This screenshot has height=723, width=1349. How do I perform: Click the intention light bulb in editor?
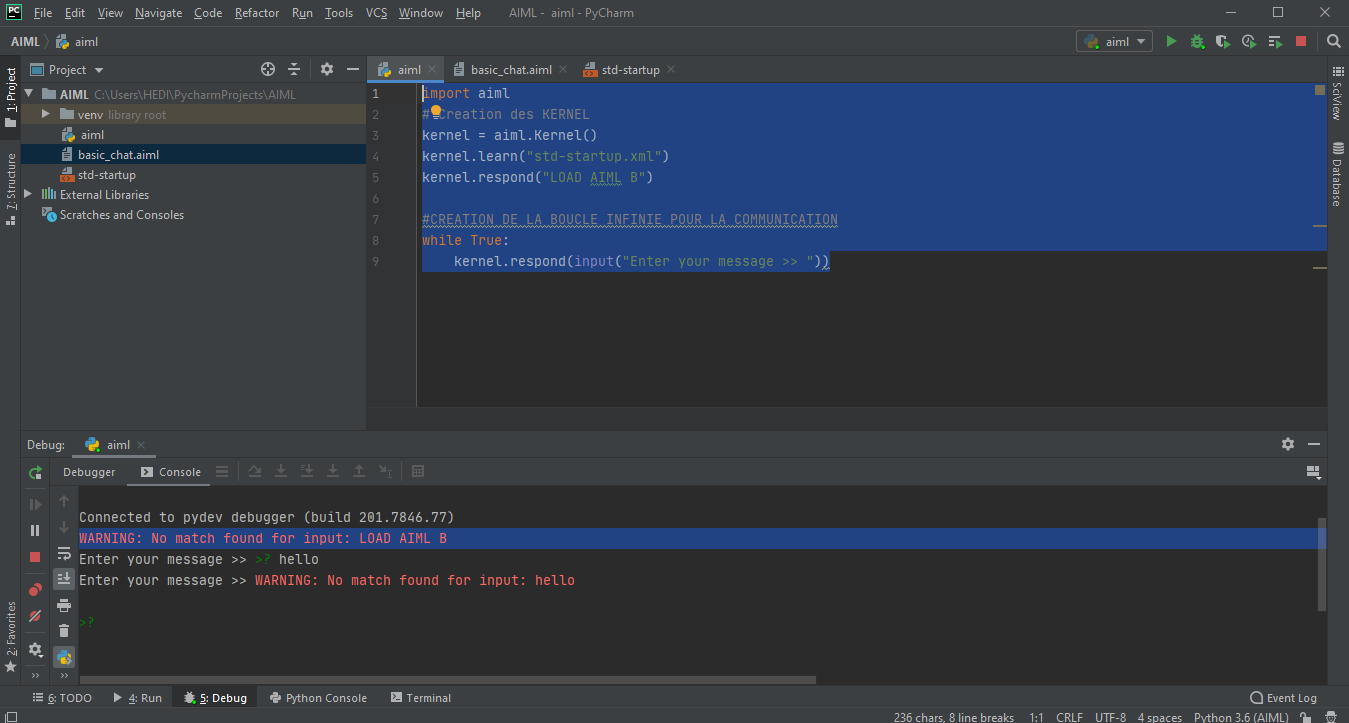436,112
